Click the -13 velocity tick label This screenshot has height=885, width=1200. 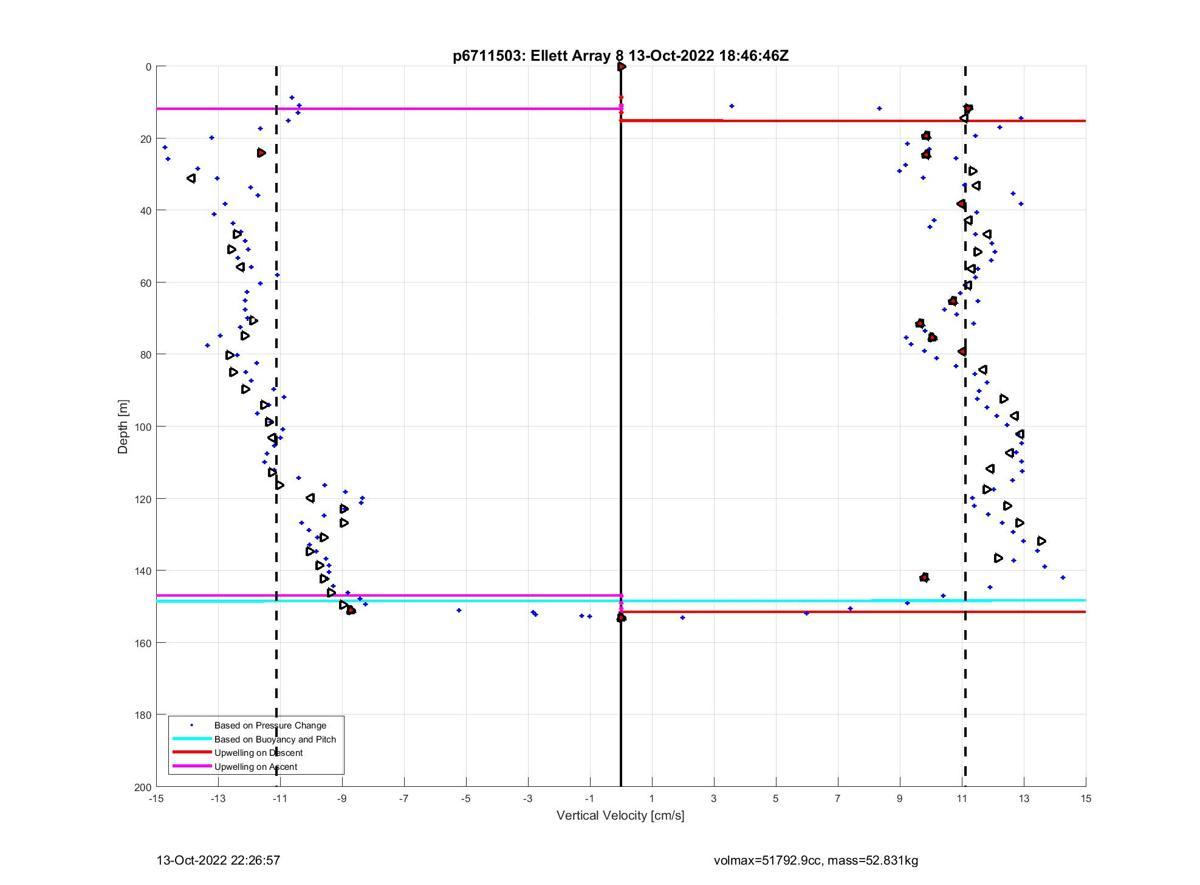218,799
